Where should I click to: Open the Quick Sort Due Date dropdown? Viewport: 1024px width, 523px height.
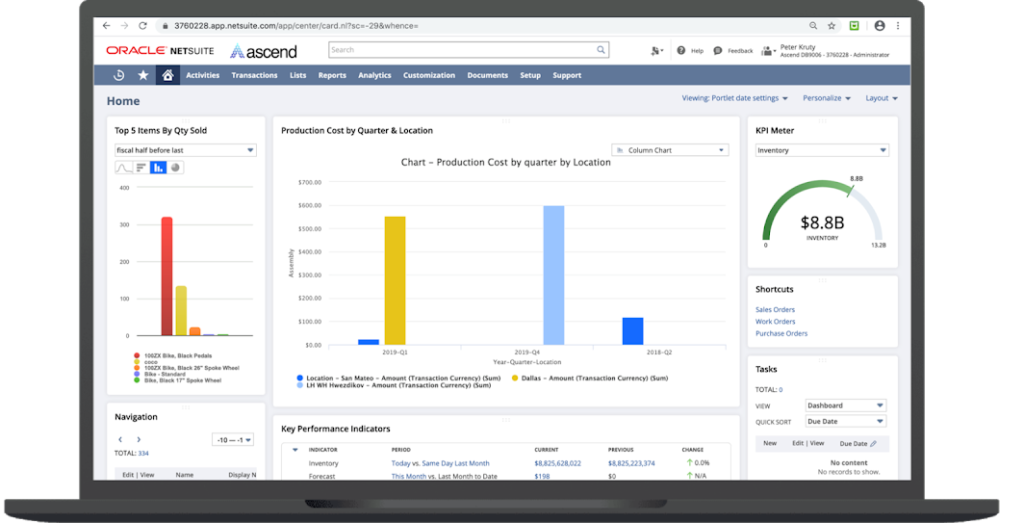pos(846,421)
